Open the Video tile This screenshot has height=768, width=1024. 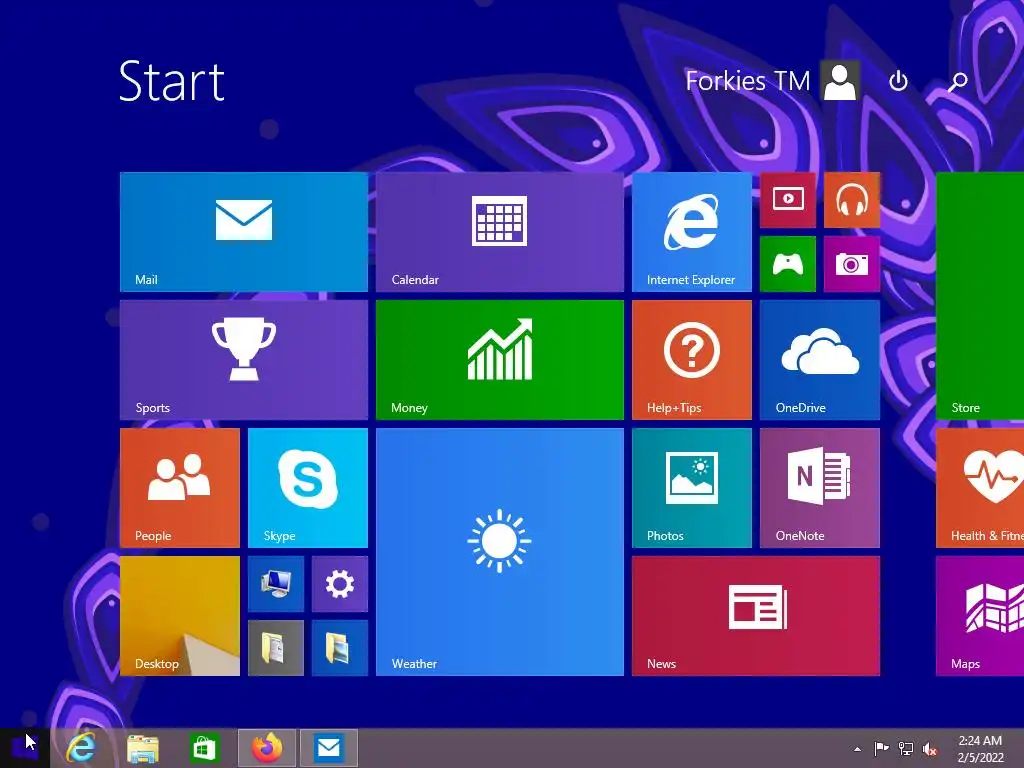[x=788, y=200]
